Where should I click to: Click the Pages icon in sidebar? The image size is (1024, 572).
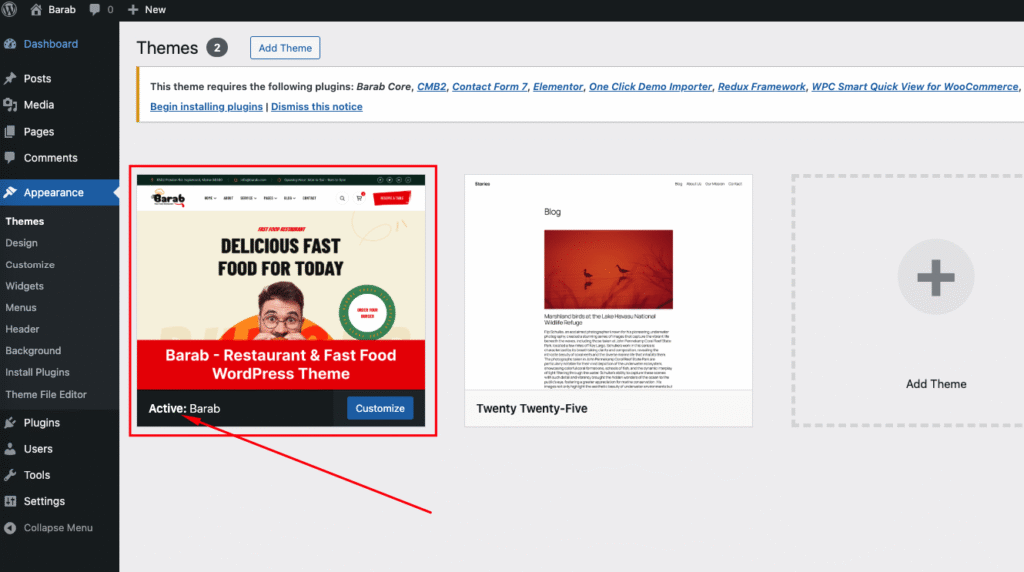point(10,131)
